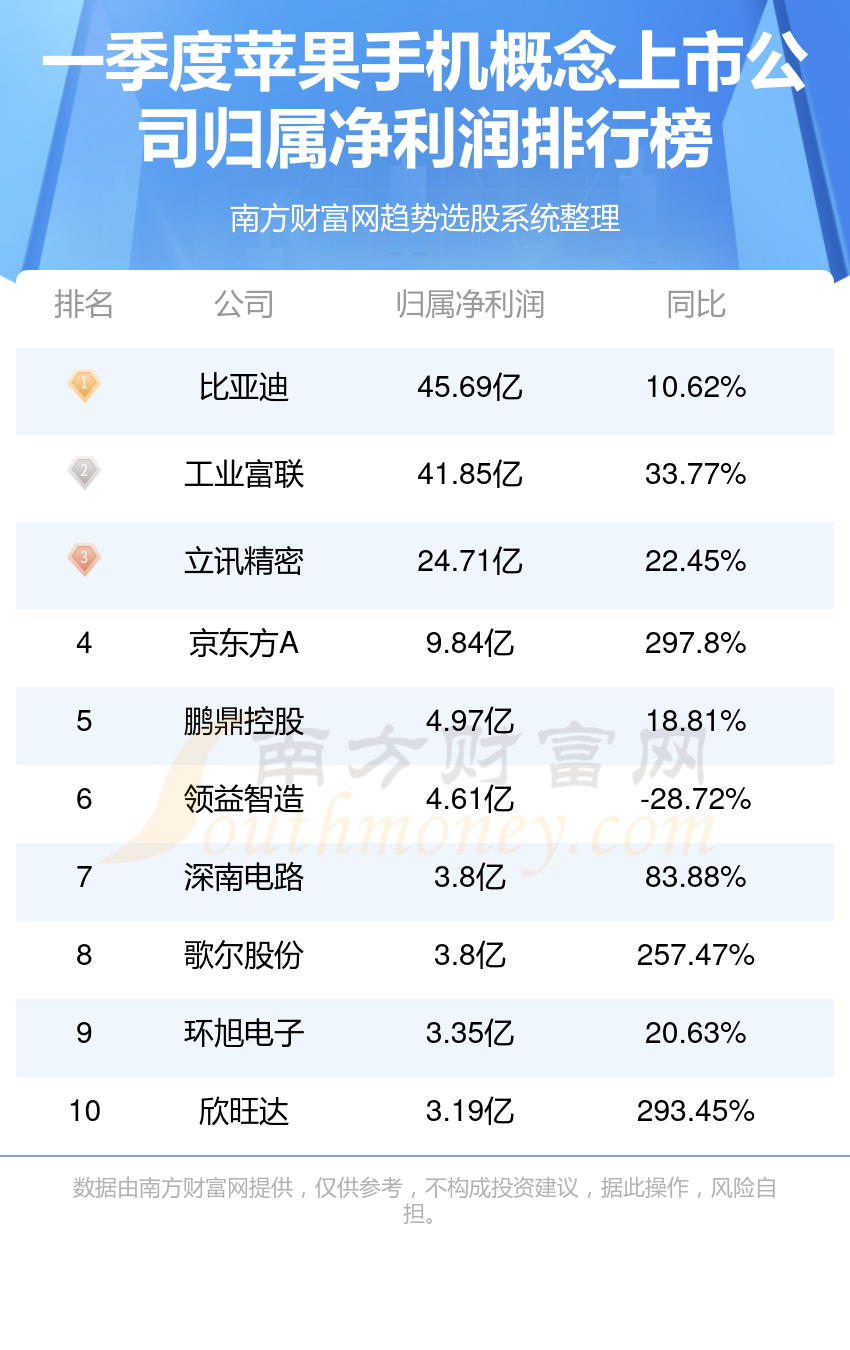Click company name 领益智造
Viewport: 850px width, 1350px height.
pos(244,799)
